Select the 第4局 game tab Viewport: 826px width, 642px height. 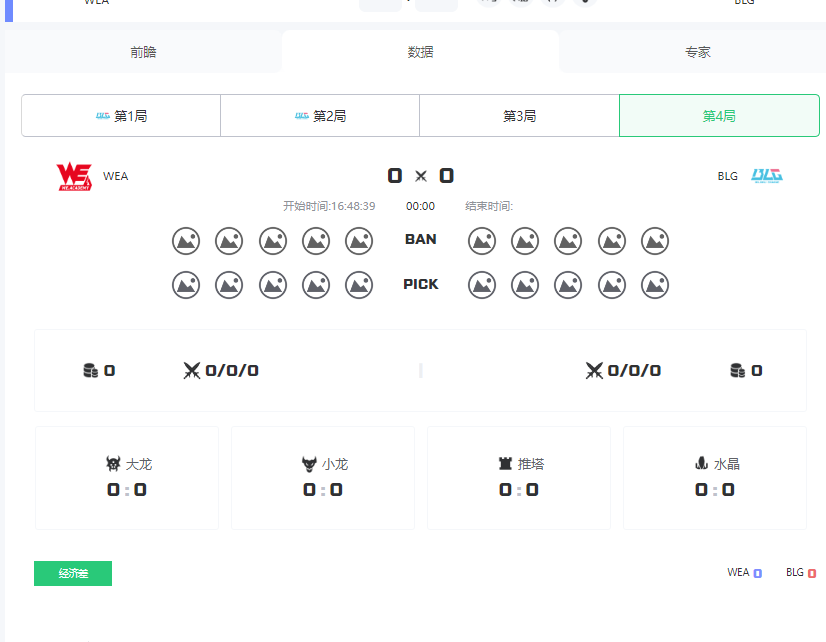pyautogui.click(x=719, y=116)
